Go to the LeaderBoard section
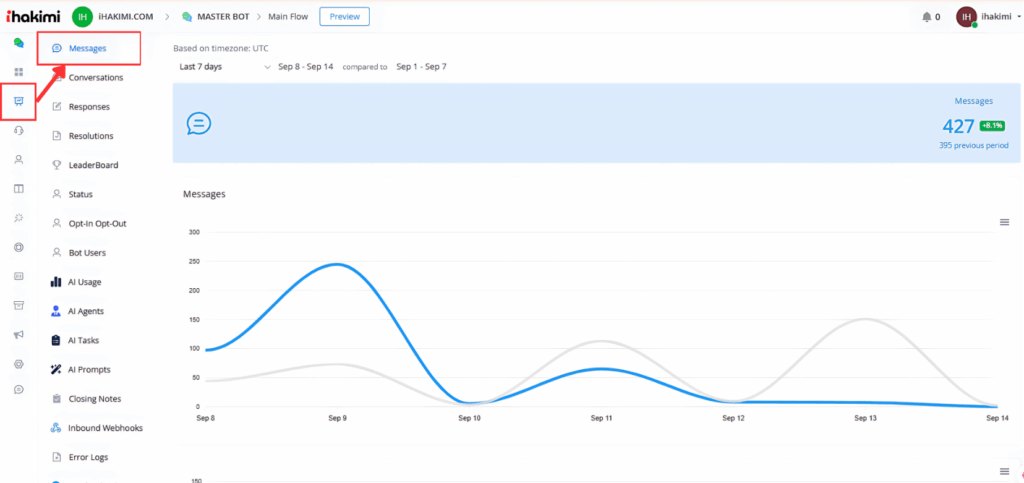Image resolution: width=1024 pixels, height=483 pixels. (x=91, y=165)
